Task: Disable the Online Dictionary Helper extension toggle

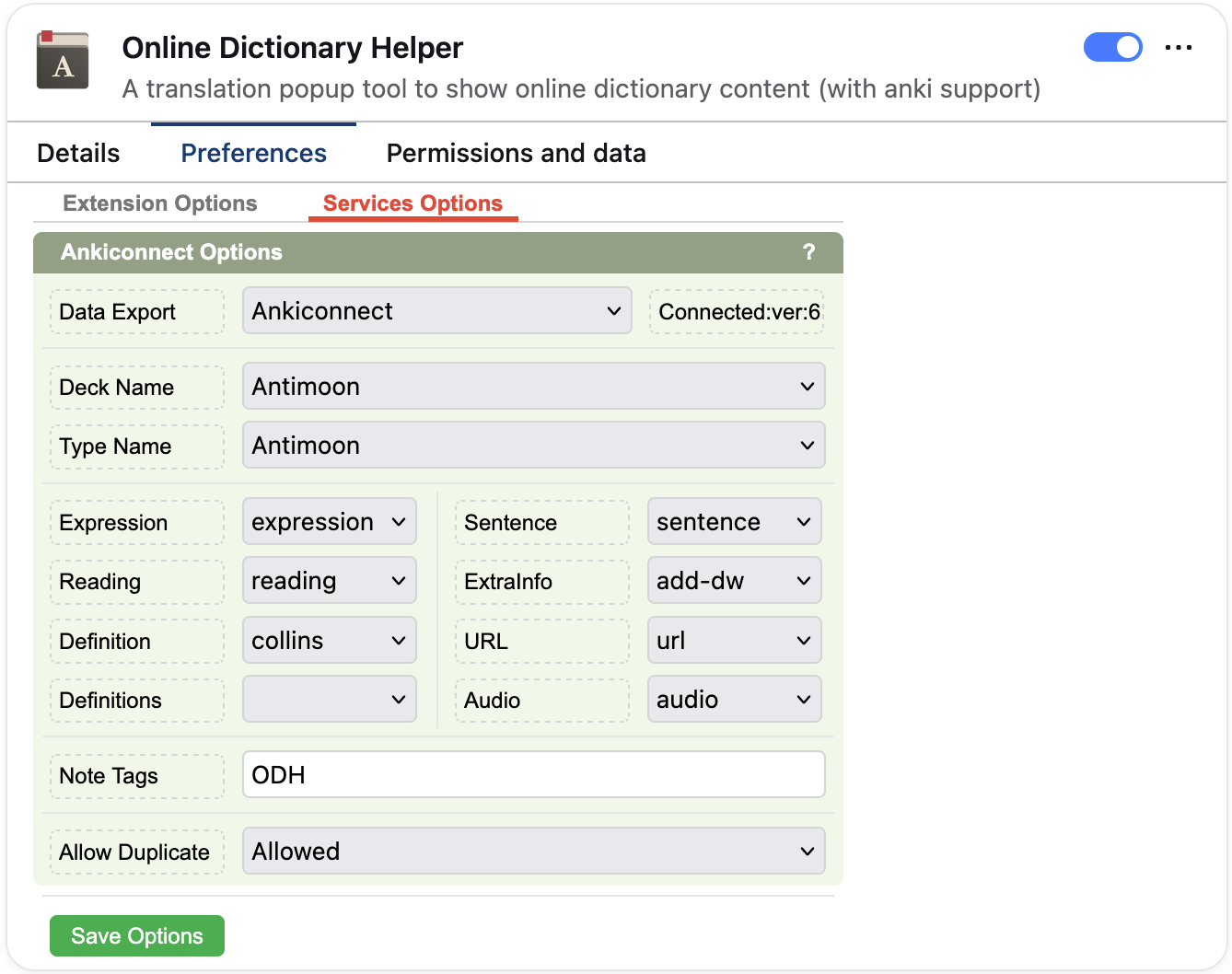Action: [x=1112, y=47]
